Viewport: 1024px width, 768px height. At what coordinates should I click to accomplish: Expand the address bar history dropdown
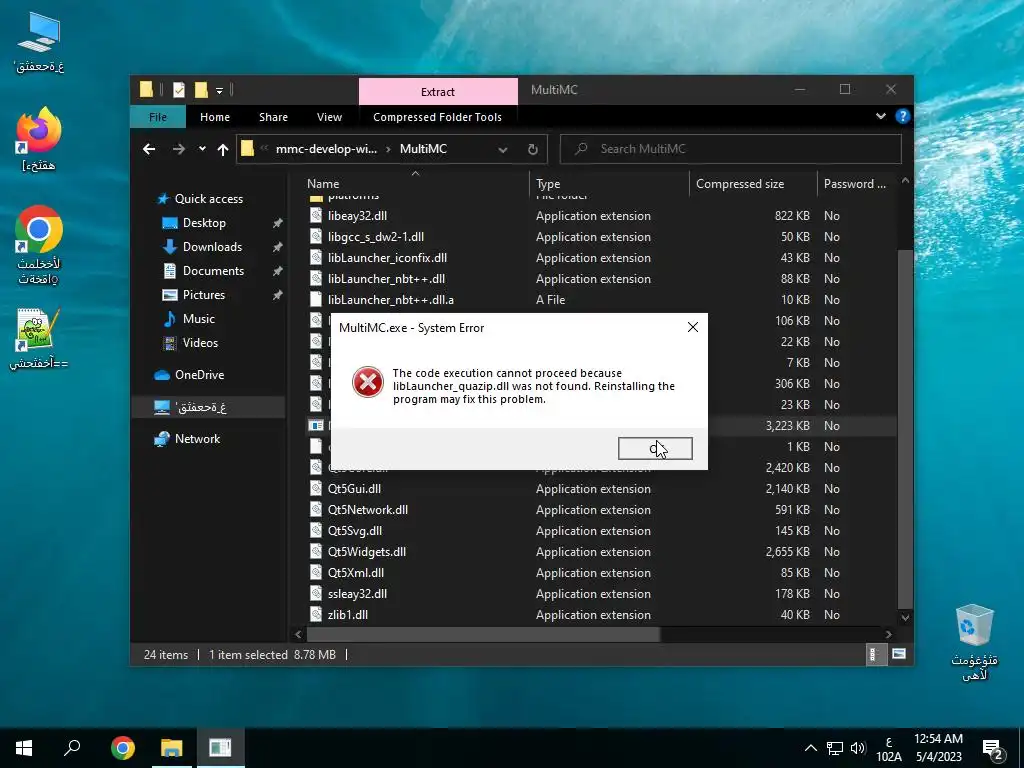coord(503,150)
